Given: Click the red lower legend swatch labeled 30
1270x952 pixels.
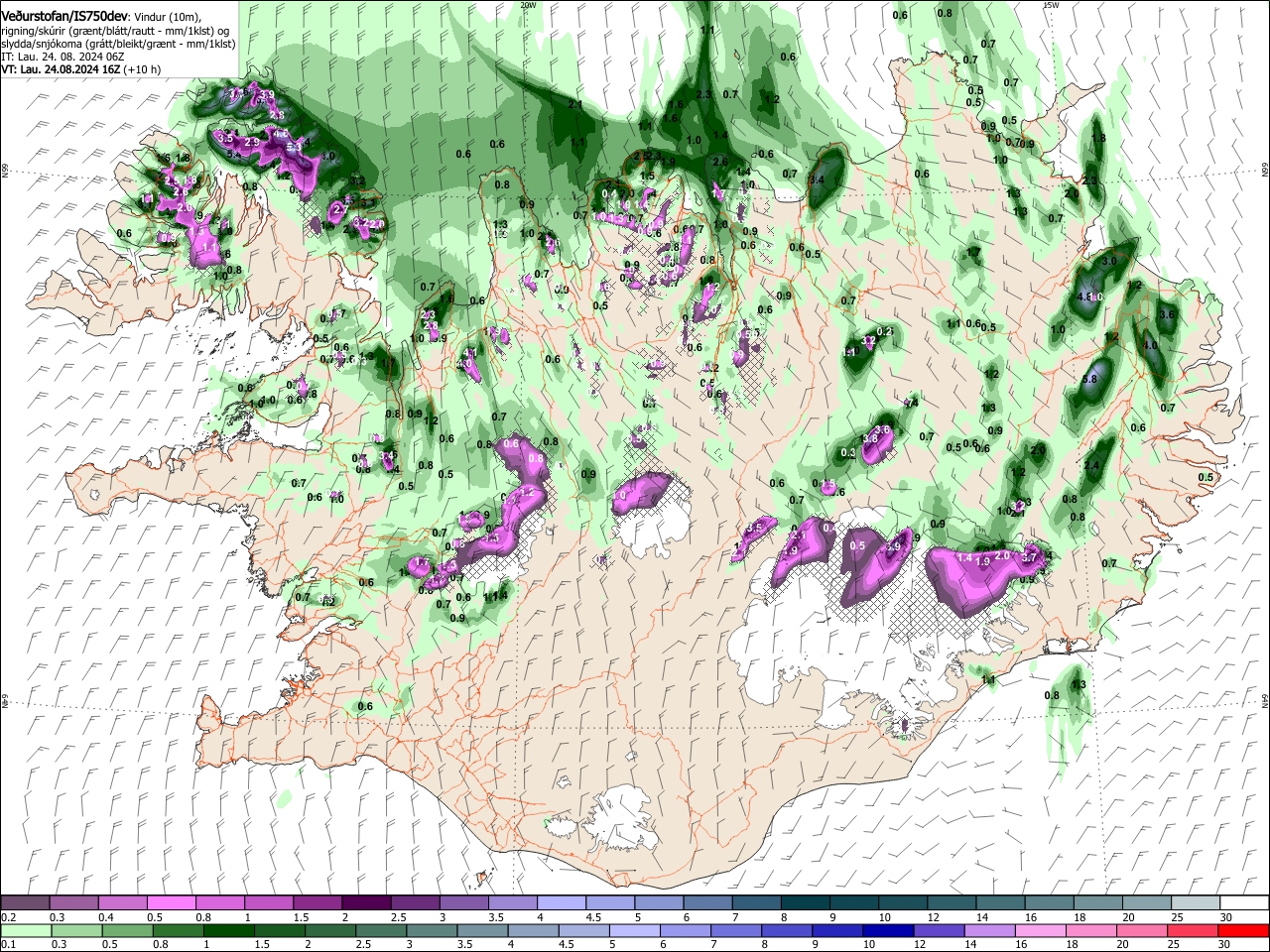Looking at the screenshot, I should pyautogui.click(x=1243, y=930).
